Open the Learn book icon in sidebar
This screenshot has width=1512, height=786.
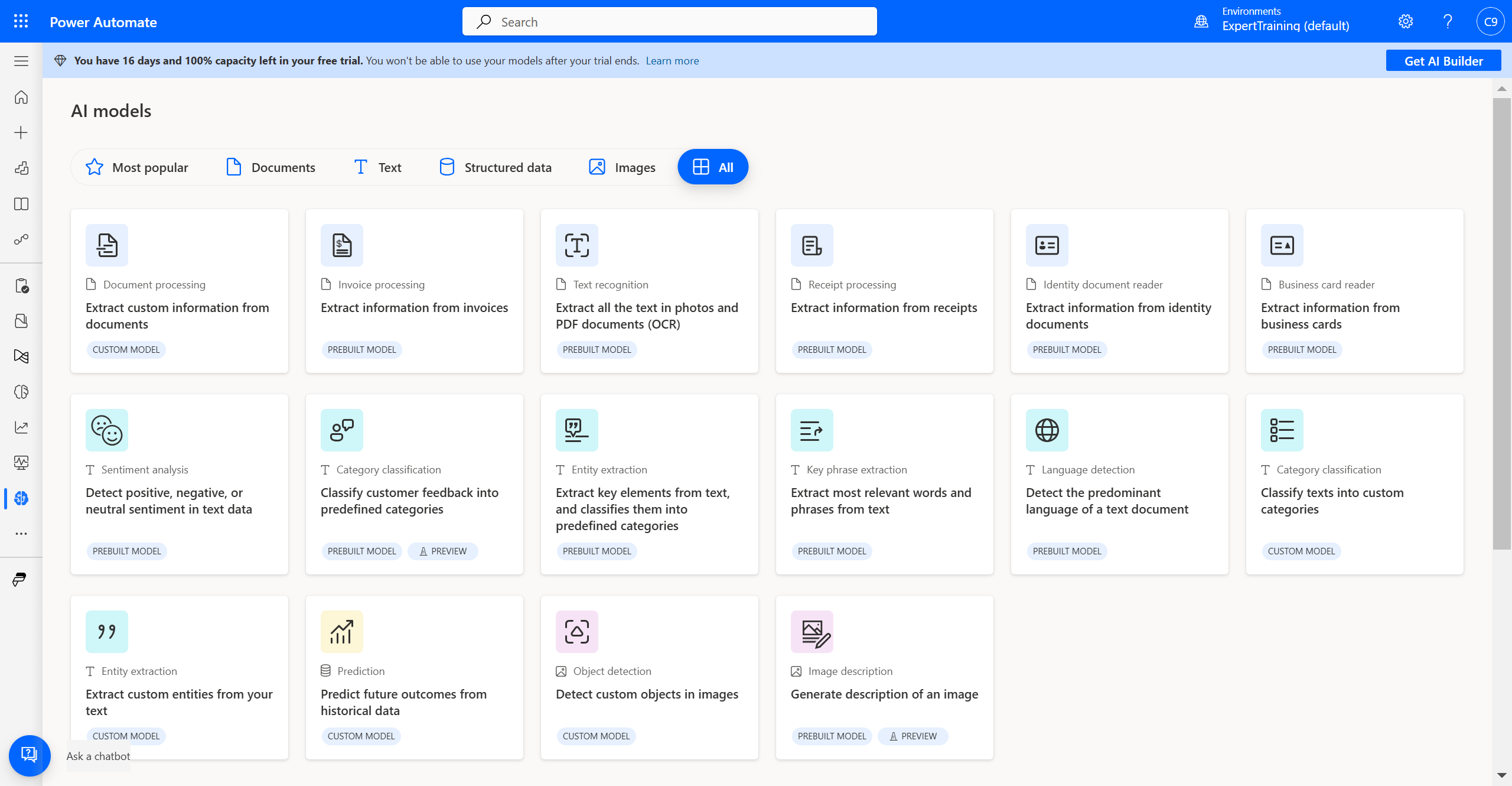pyautogui.click(x=21, y=204)
